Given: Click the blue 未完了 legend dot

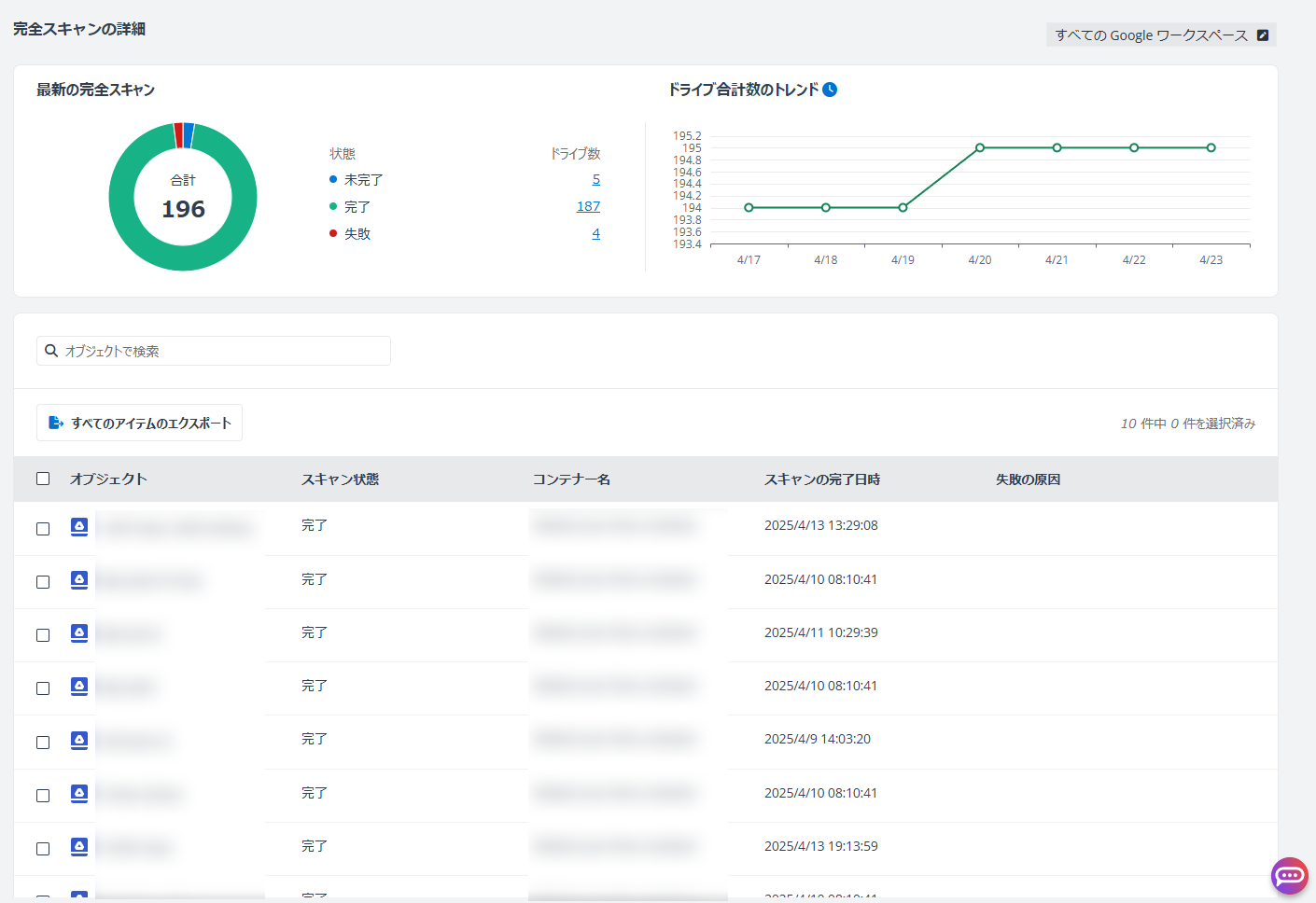Looking at the screenshot, I should [x=333, y=179].
